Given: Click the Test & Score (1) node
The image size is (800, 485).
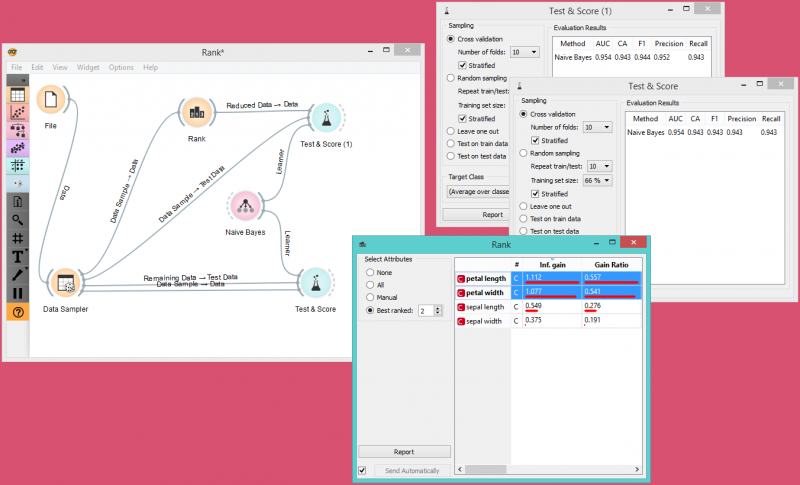Looking at the screenshot, I should 325,118.
